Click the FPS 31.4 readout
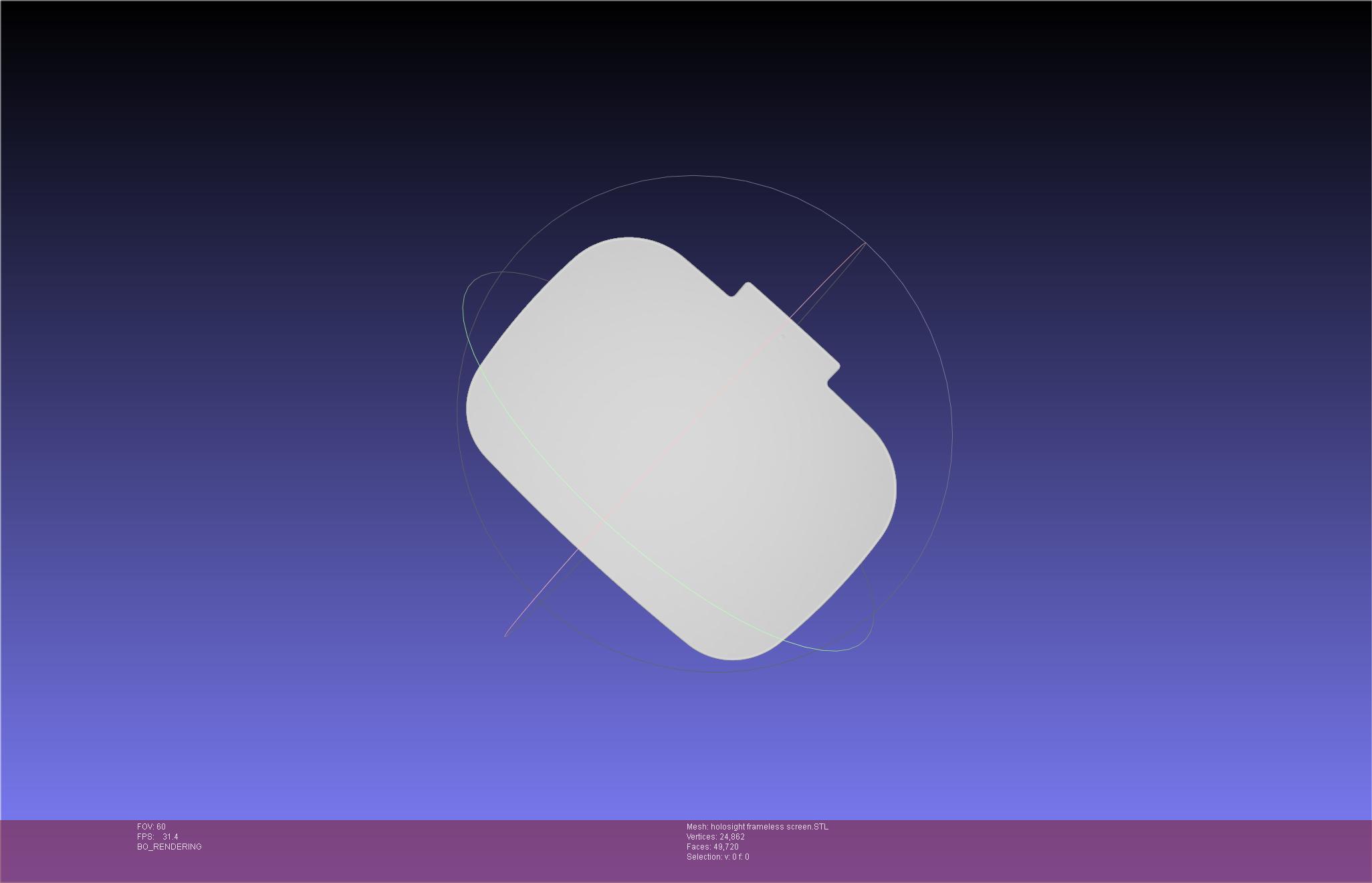Screen dimensions: 1372x883 [x=158, y=837]
